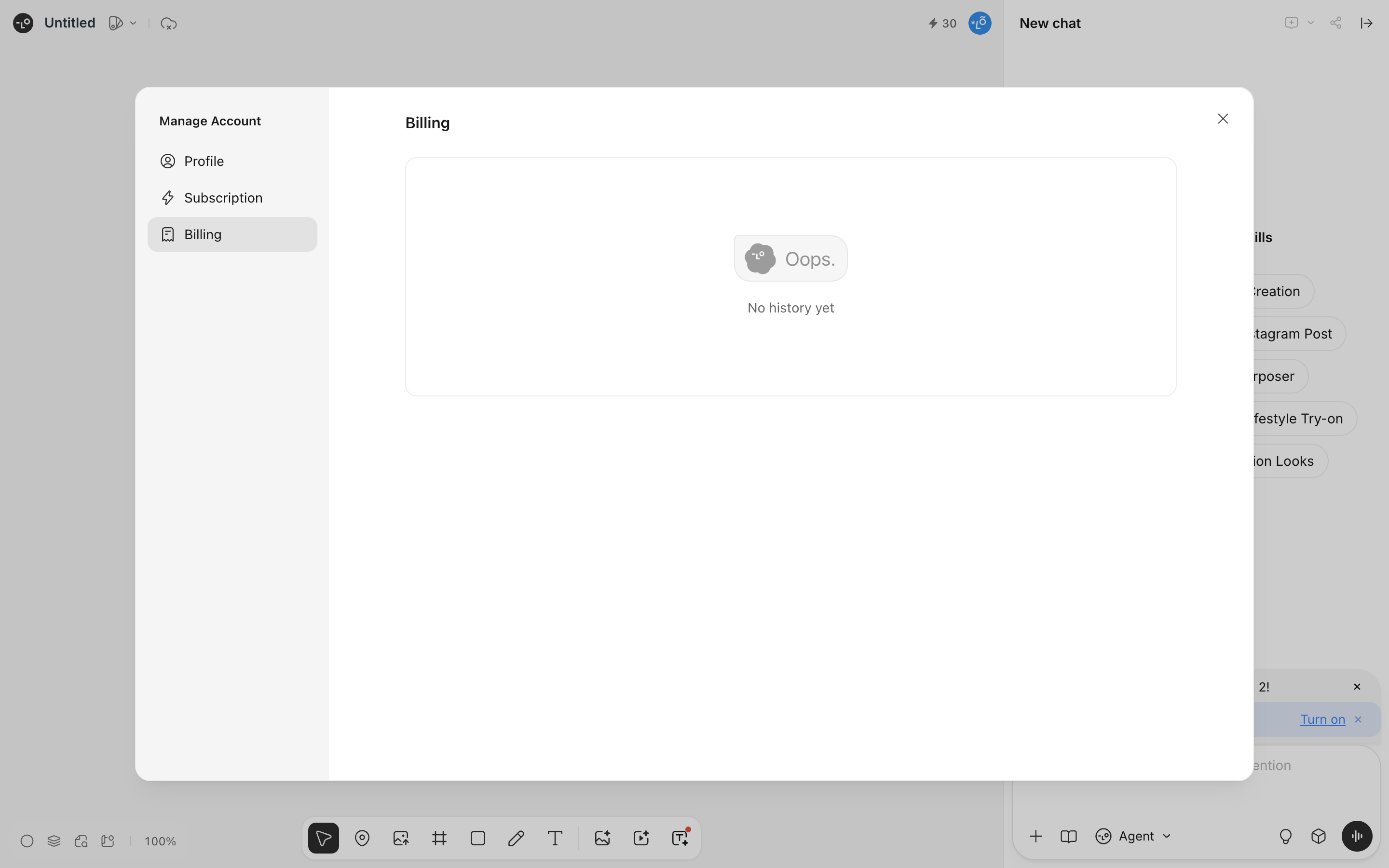Click the No history yet message
Image resolution: width=1389 pixels, height=868 pixels.
(790, 308)
